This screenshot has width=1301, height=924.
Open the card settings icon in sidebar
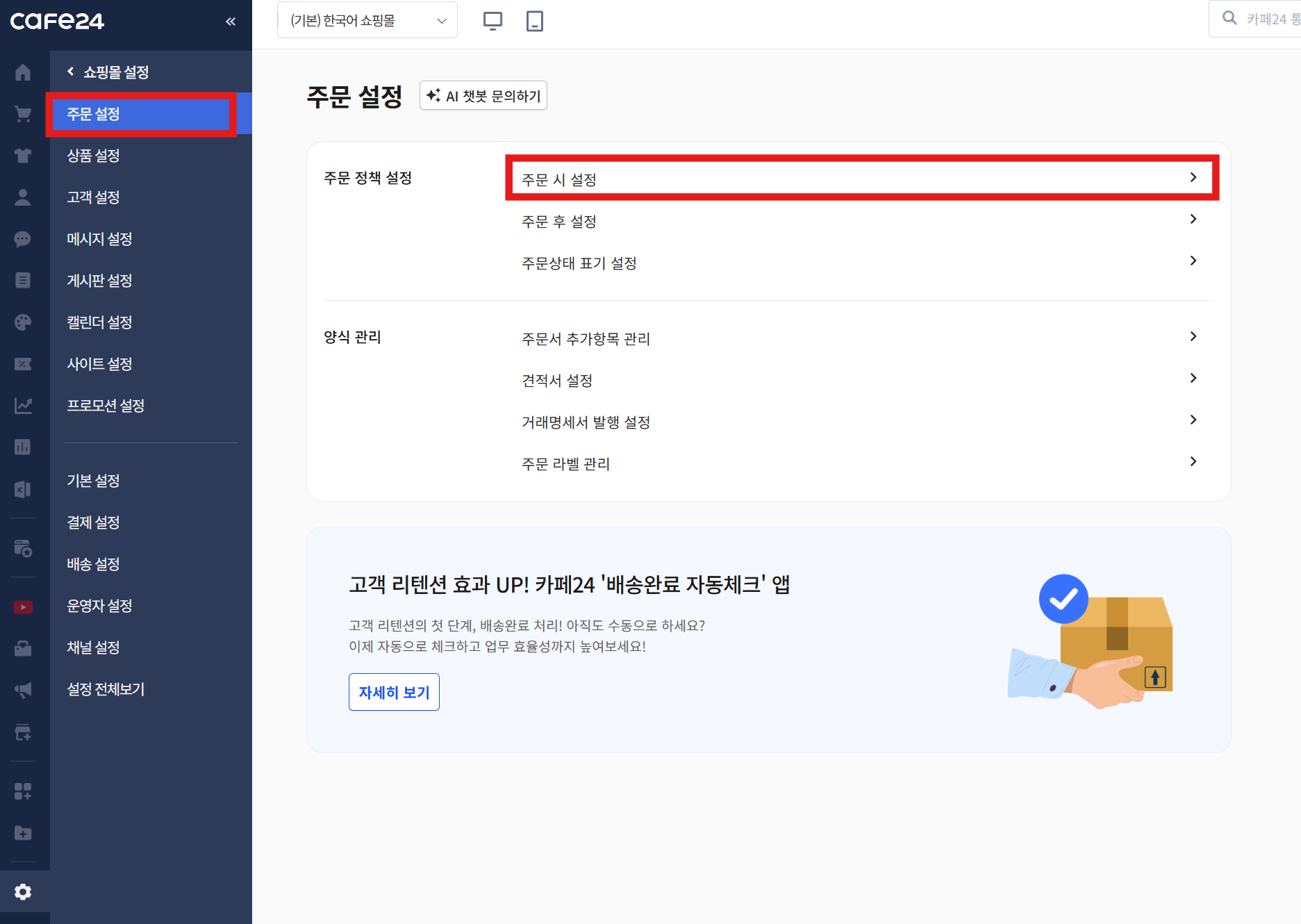[x=23, y=549]
